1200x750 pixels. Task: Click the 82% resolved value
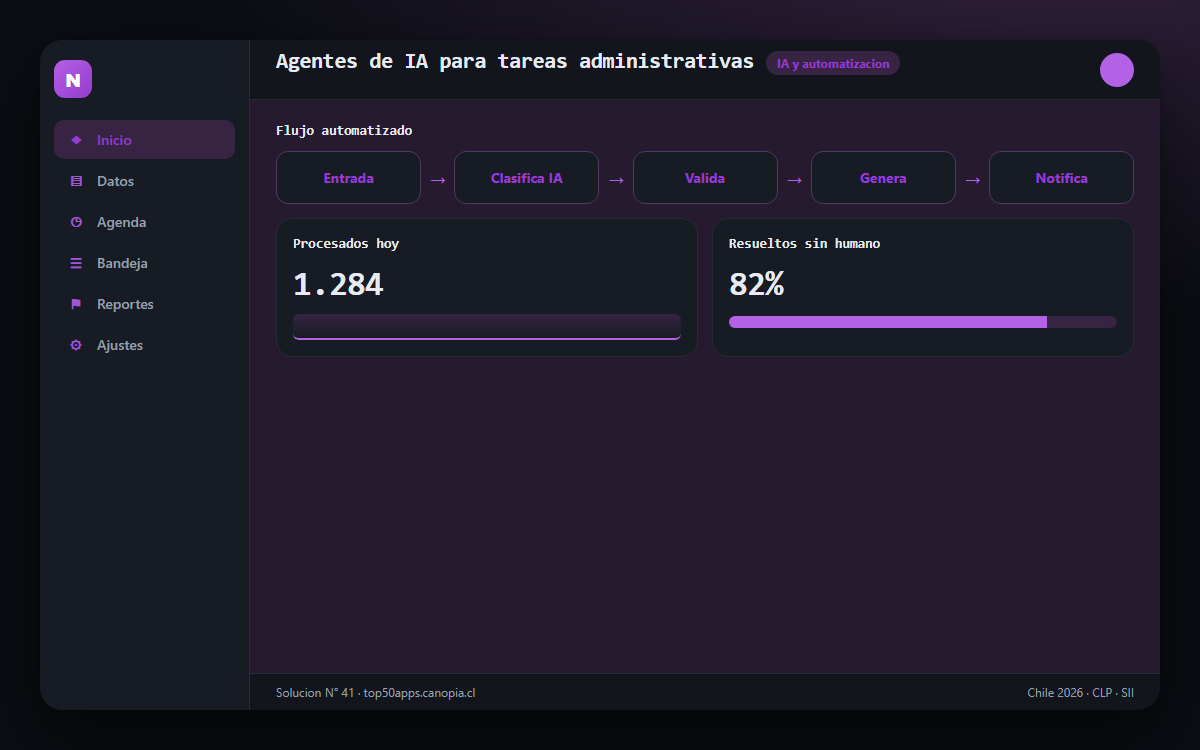756,285
